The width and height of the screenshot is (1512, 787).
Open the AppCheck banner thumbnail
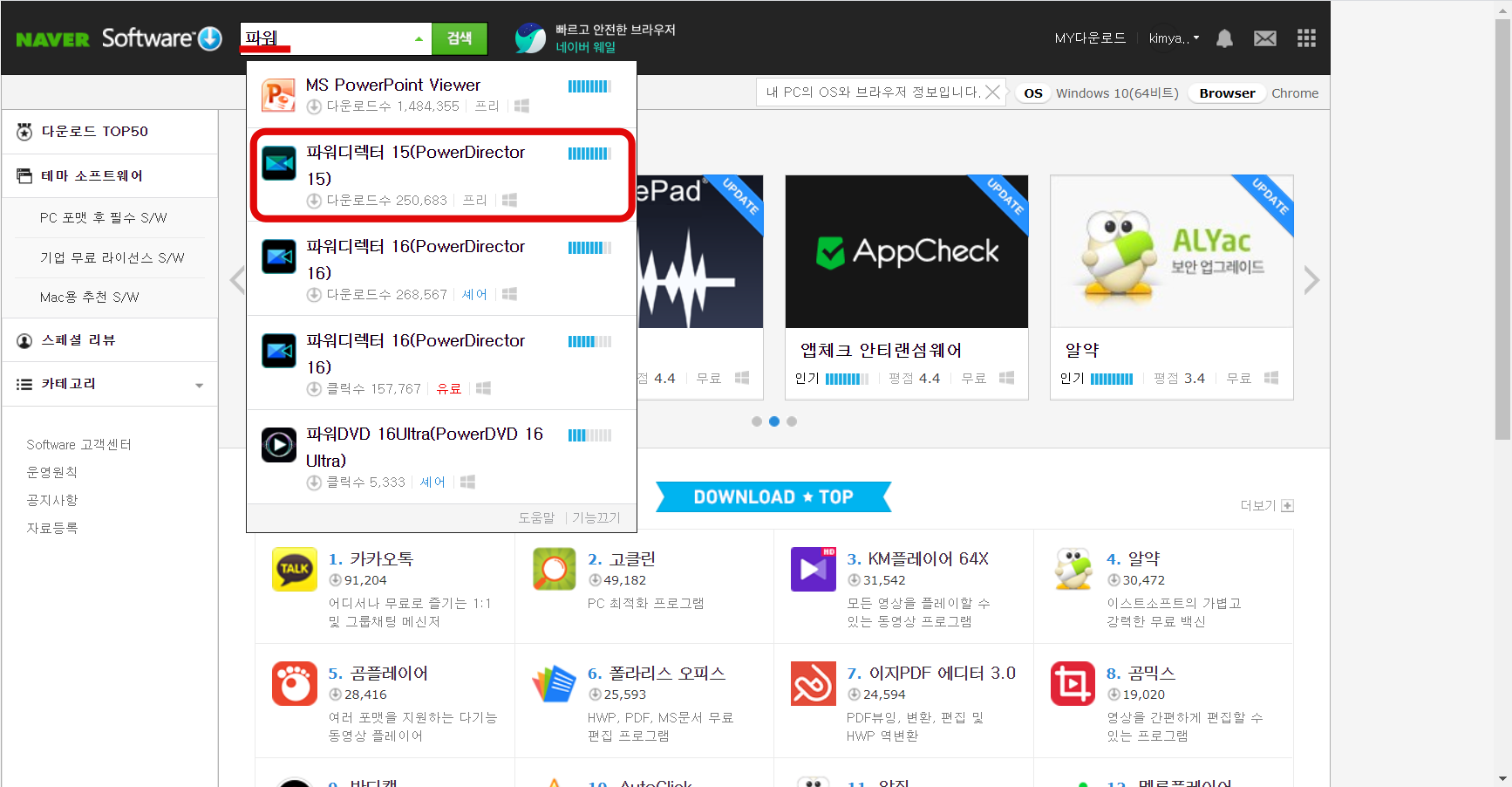(x=907, y=251)
